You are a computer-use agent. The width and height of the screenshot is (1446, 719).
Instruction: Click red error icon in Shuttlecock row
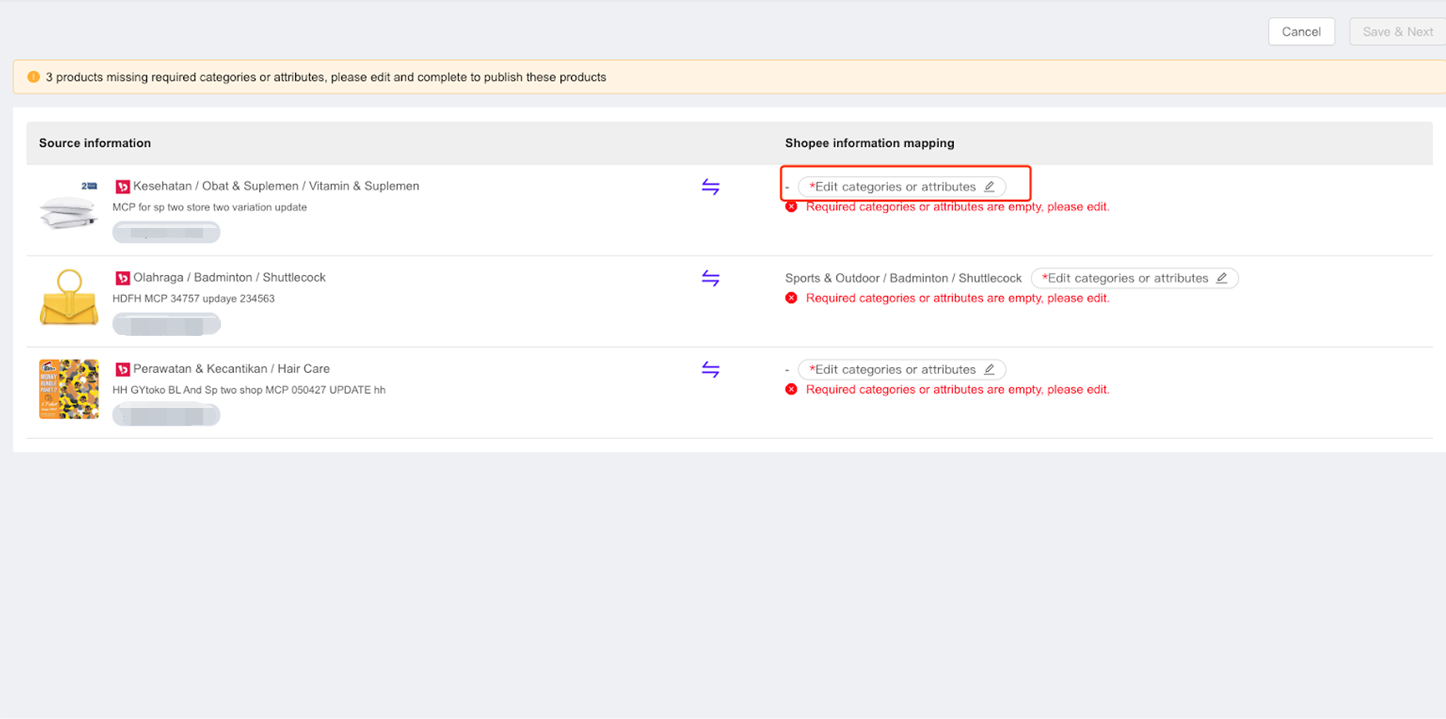(791, 298)
